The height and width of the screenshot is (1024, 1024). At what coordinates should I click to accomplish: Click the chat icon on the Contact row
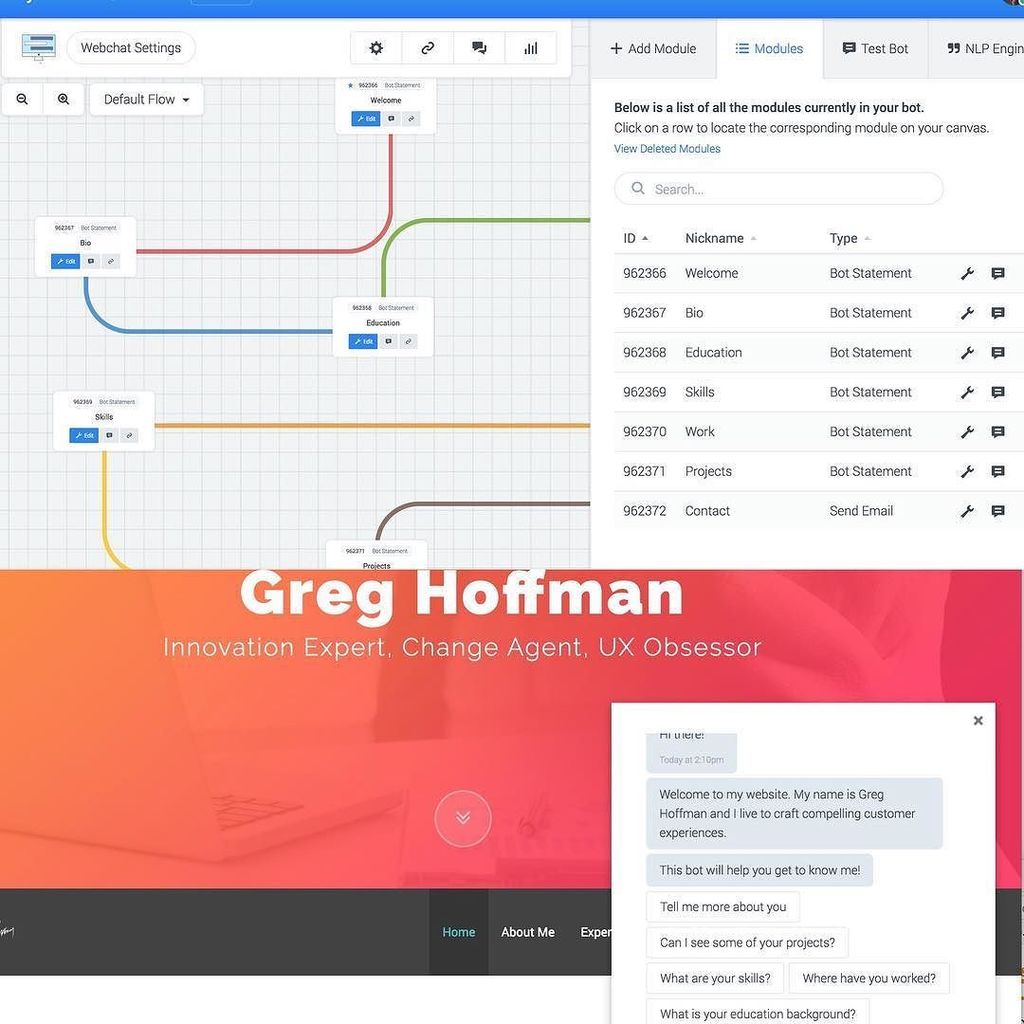[x=997, y=511]
